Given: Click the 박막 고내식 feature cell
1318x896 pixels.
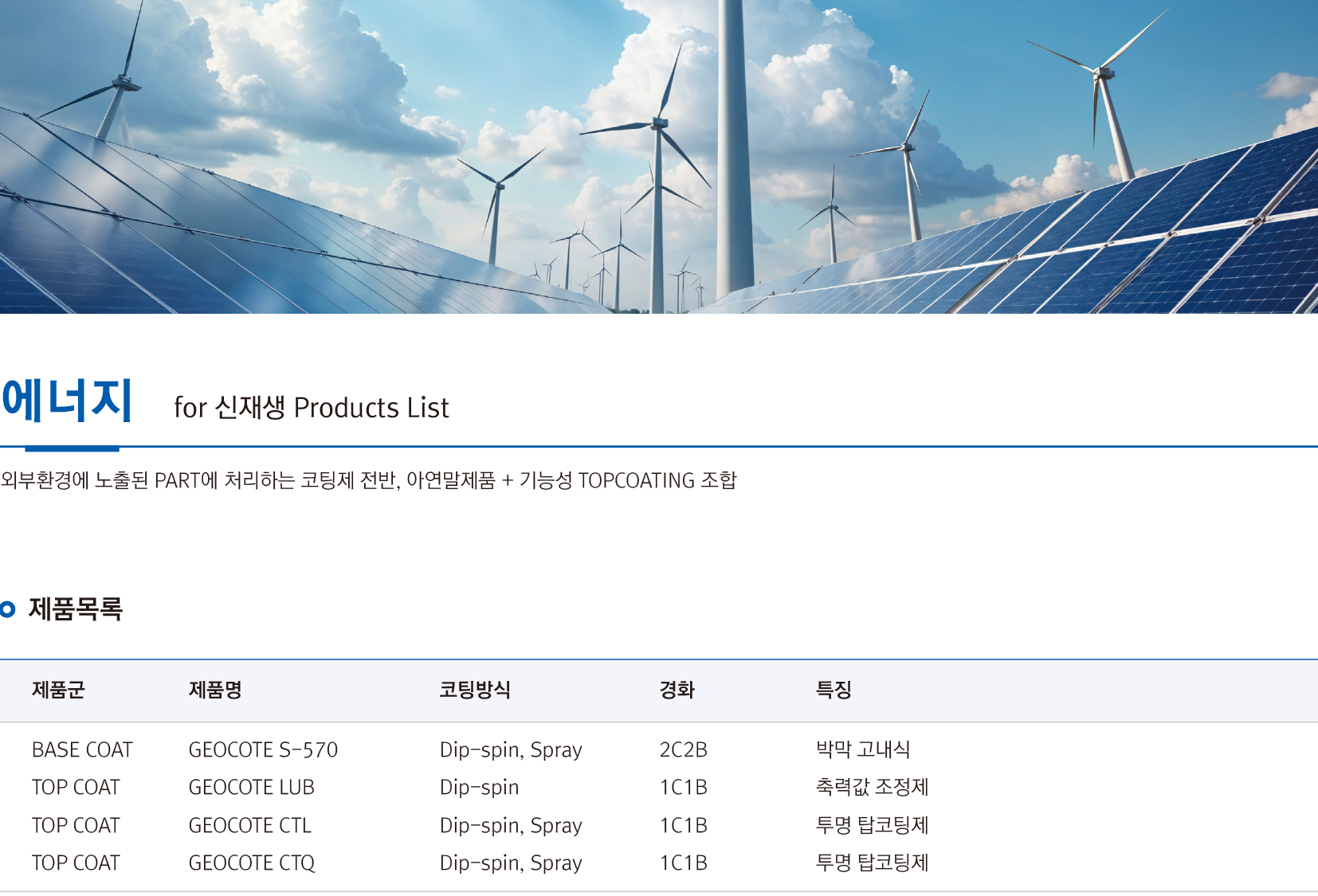Looking at the screenshot, I should point(863,749).
